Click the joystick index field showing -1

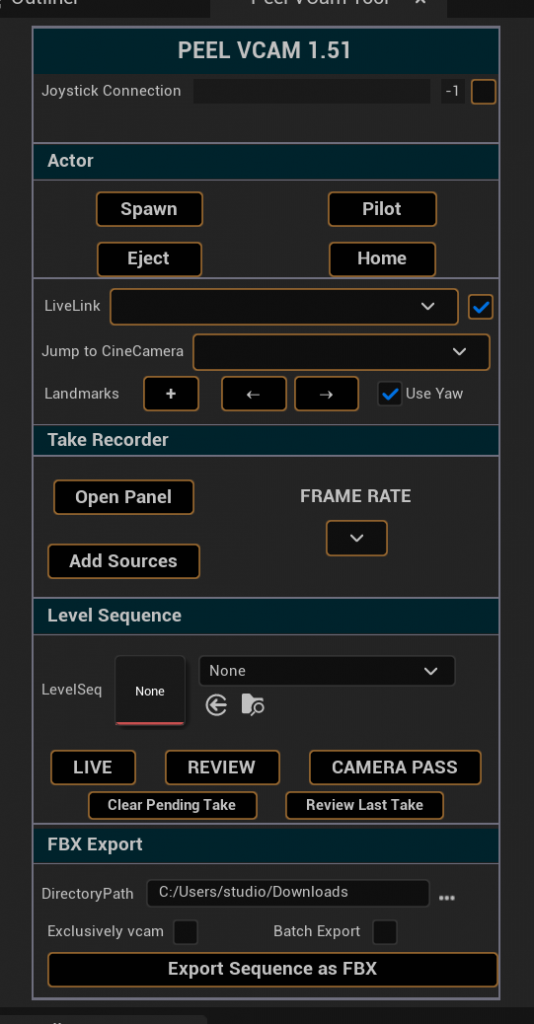tap(452, 91)
